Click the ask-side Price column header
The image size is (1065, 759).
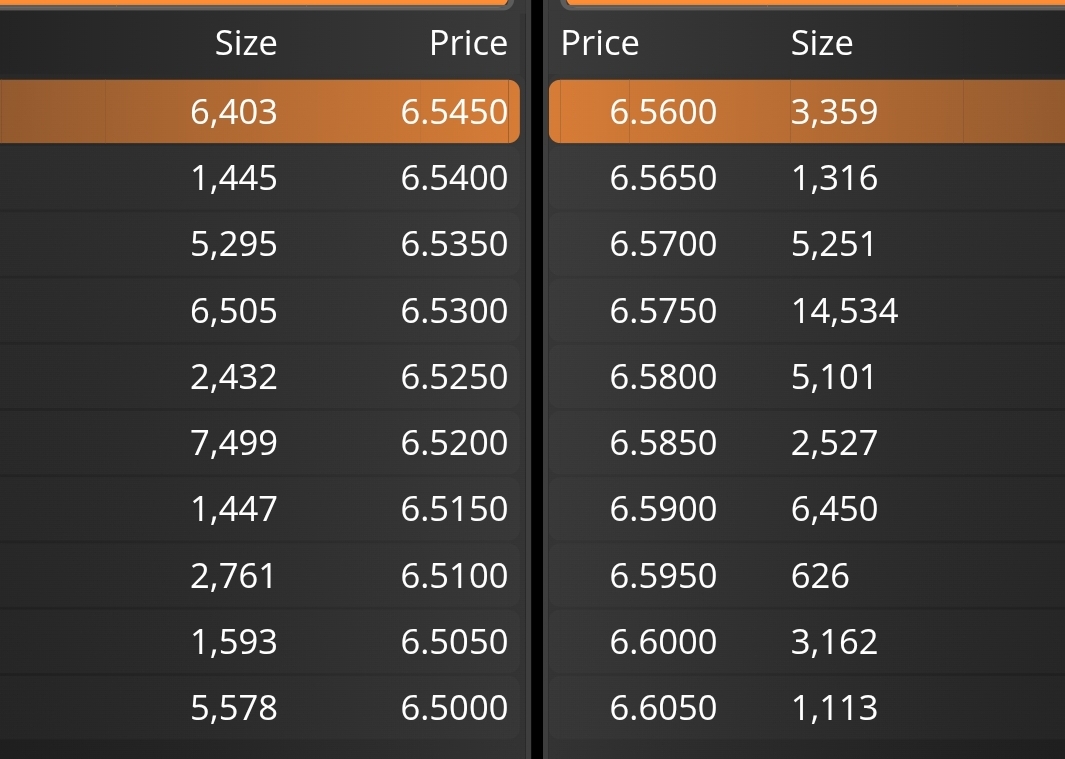tap(600, 43)
